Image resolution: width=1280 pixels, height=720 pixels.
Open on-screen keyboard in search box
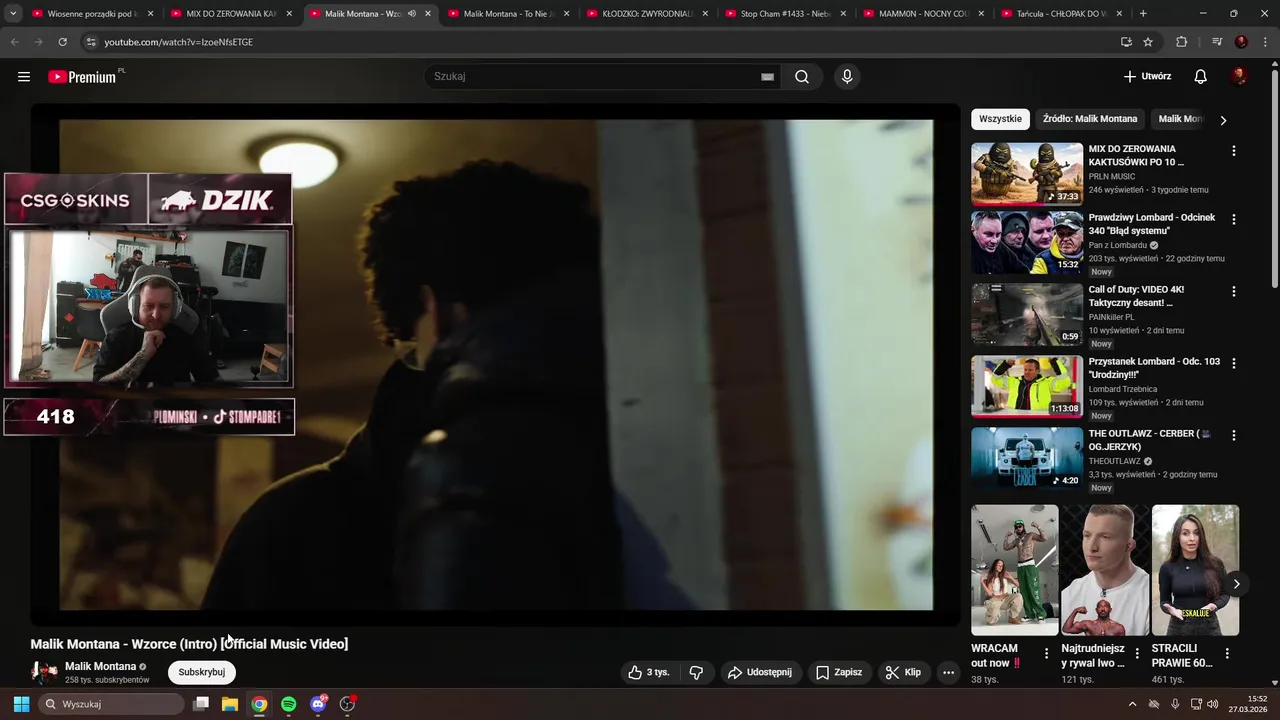pyautogui.click(x=767, y=77)
